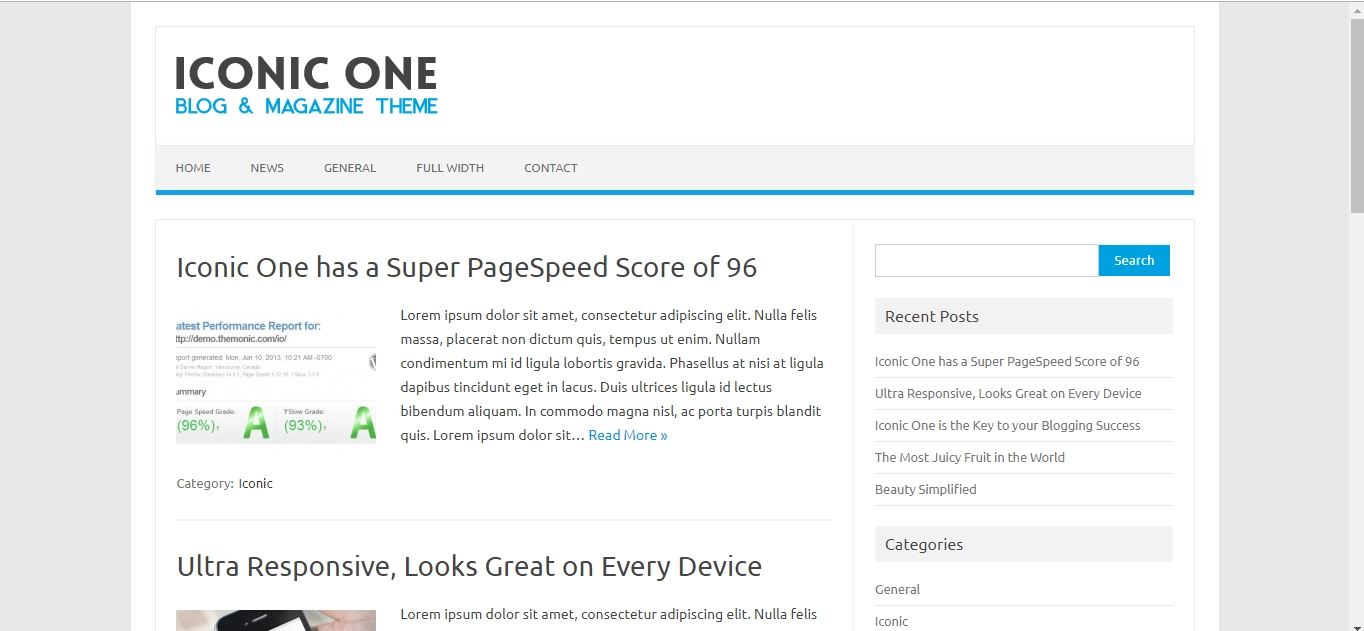Image resolution: width=1364 pixels, height=631 pixels.
Task: Open recent post Beauty Simplified
Action: click(x=925, y=489)
